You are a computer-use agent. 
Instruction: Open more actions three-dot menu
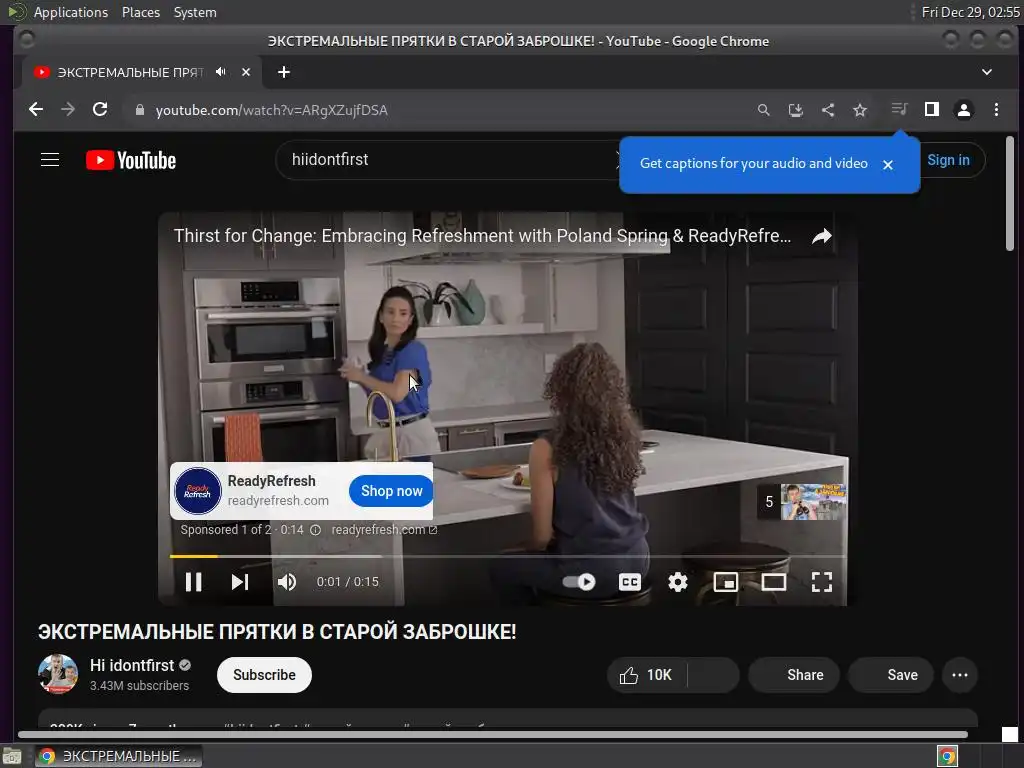click(960, 675)
